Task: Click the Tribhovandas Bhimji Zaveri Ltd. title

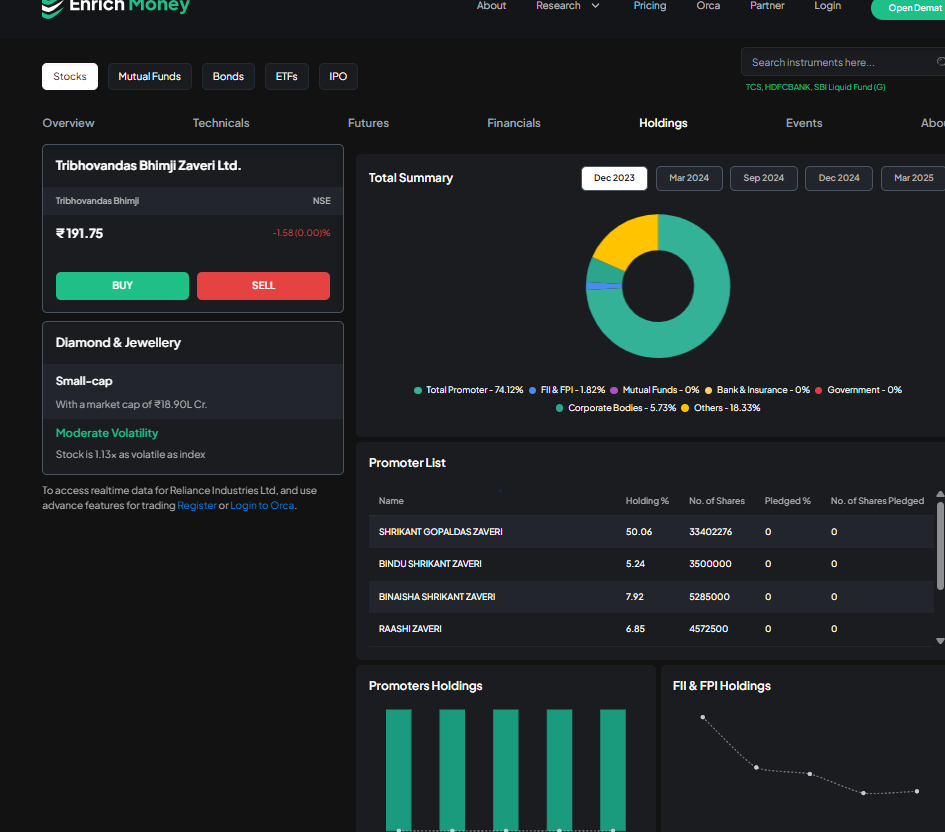Action: [x=148, y=166]
